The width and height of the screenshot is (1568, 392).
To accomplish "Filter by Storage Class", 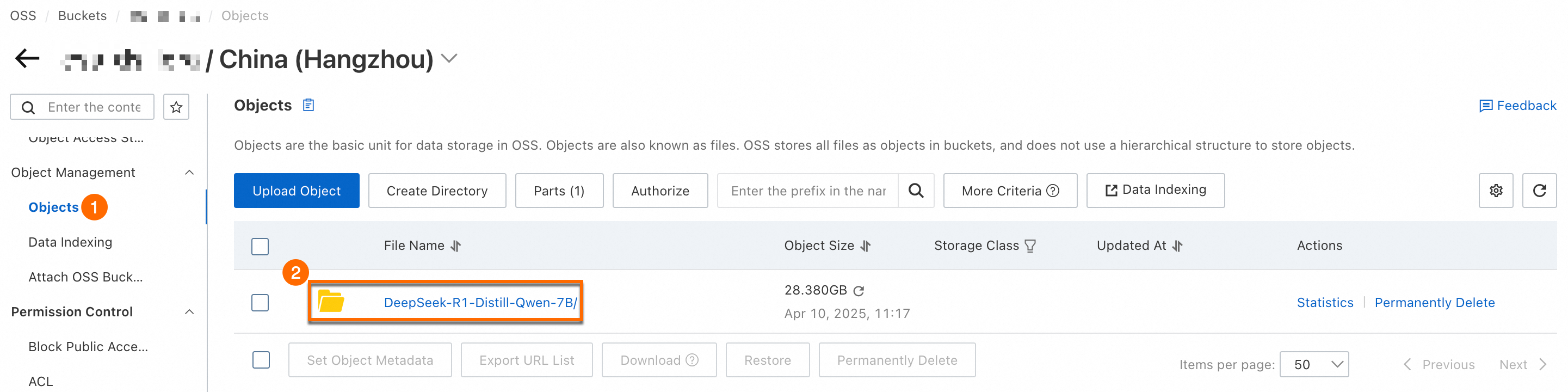I will click(x=1030, y=246).
